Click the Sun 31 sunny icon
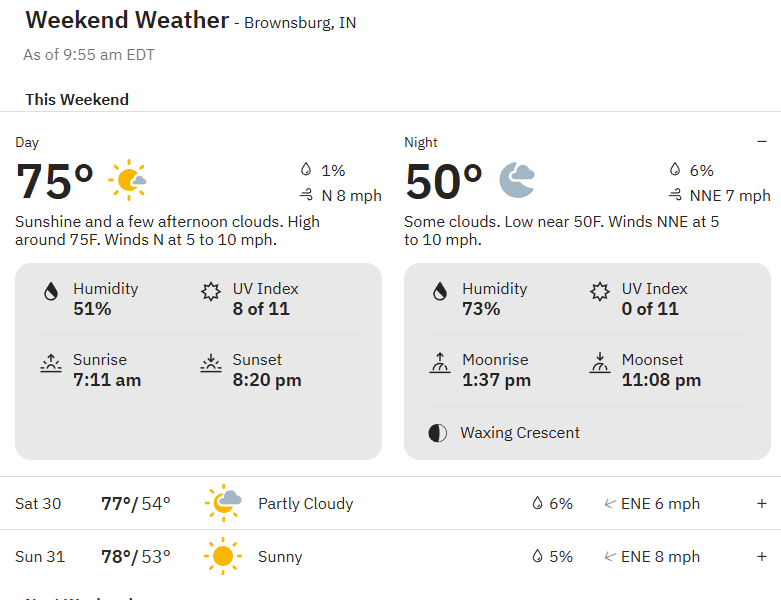Screen dimensions: 781x600 [x=223, y=556]
